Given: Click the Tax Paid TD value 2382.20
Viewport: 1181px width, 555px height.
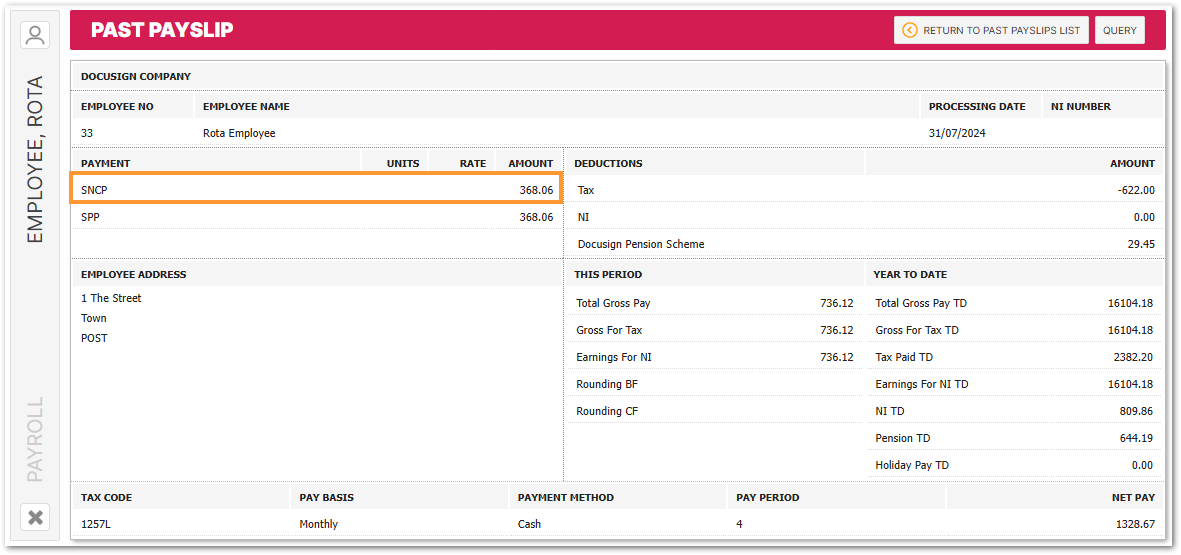Looking at the screenshot, I should [x=1134, y=358].
